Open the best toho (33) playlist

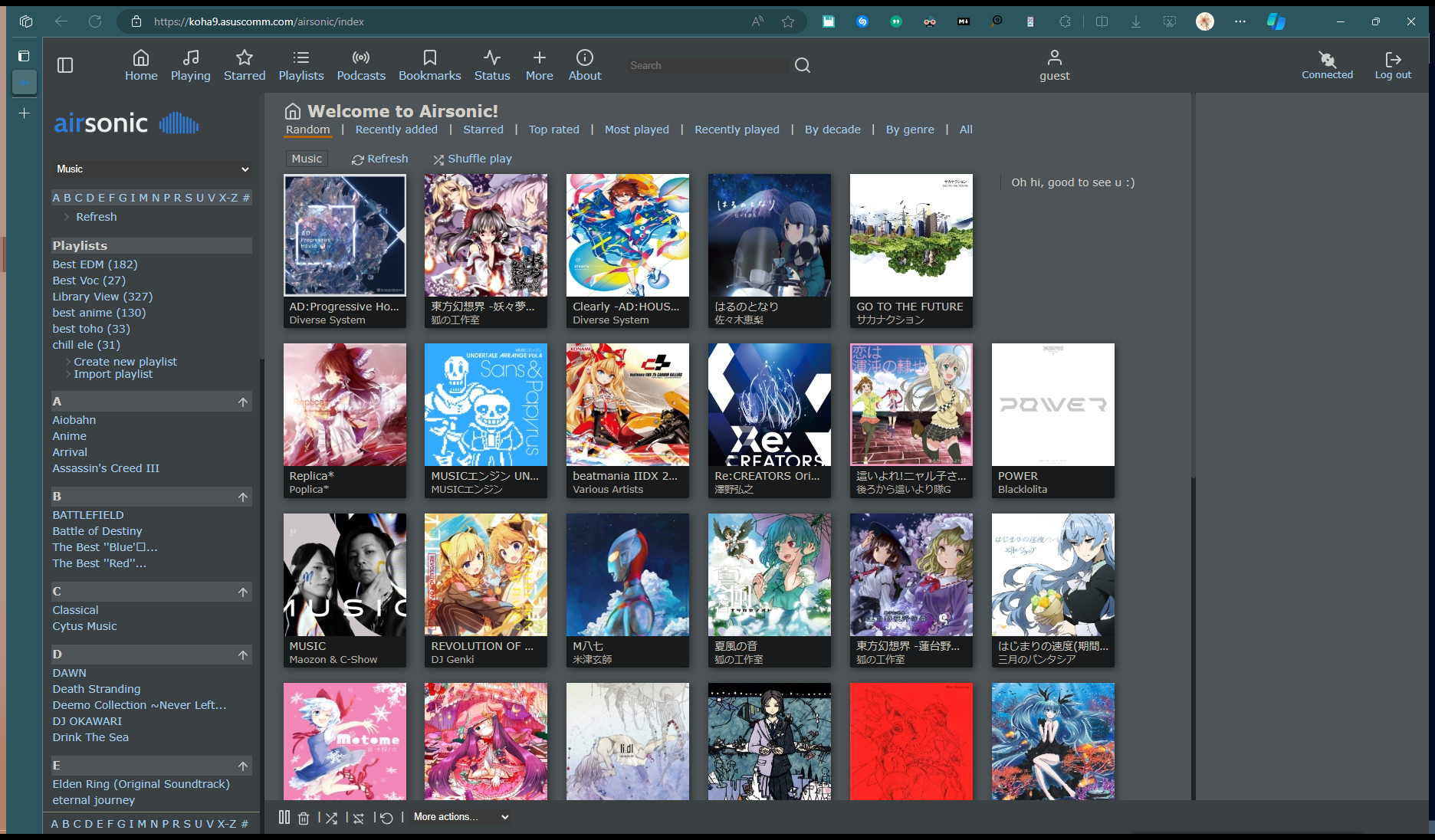[91, 329]
